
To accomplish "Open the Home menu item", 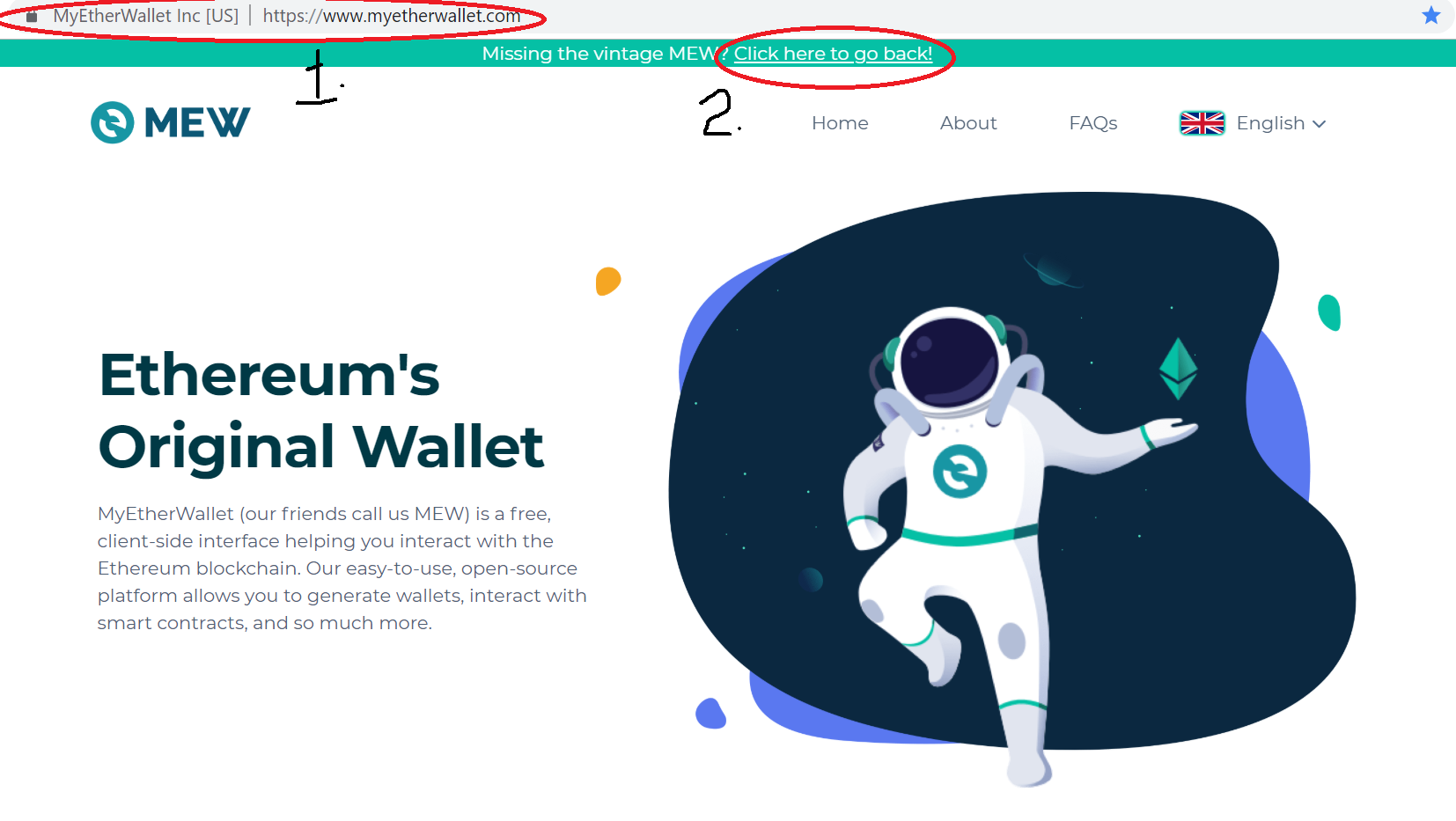I will pos(840,123).
